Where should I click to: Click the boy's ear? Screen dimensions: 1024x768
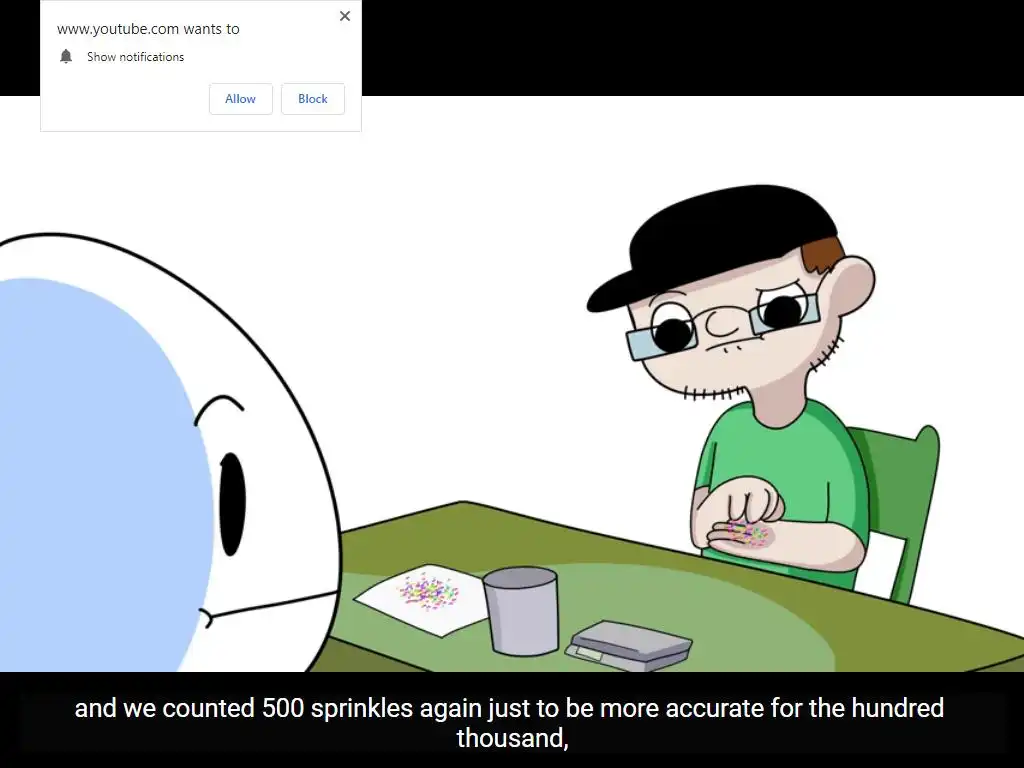(x=852, y=287)
